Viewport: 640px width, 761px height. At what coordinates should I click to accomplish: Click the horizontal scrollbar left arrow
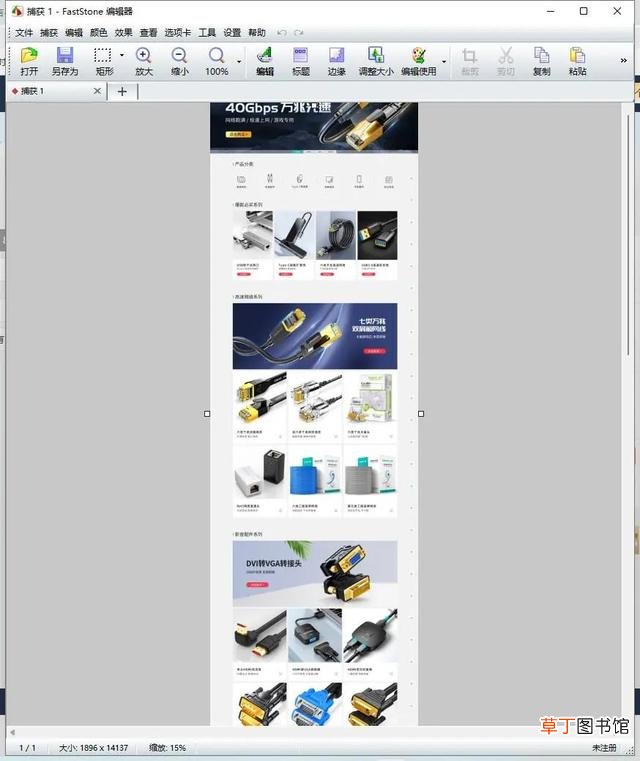click(x=13, y=732)
